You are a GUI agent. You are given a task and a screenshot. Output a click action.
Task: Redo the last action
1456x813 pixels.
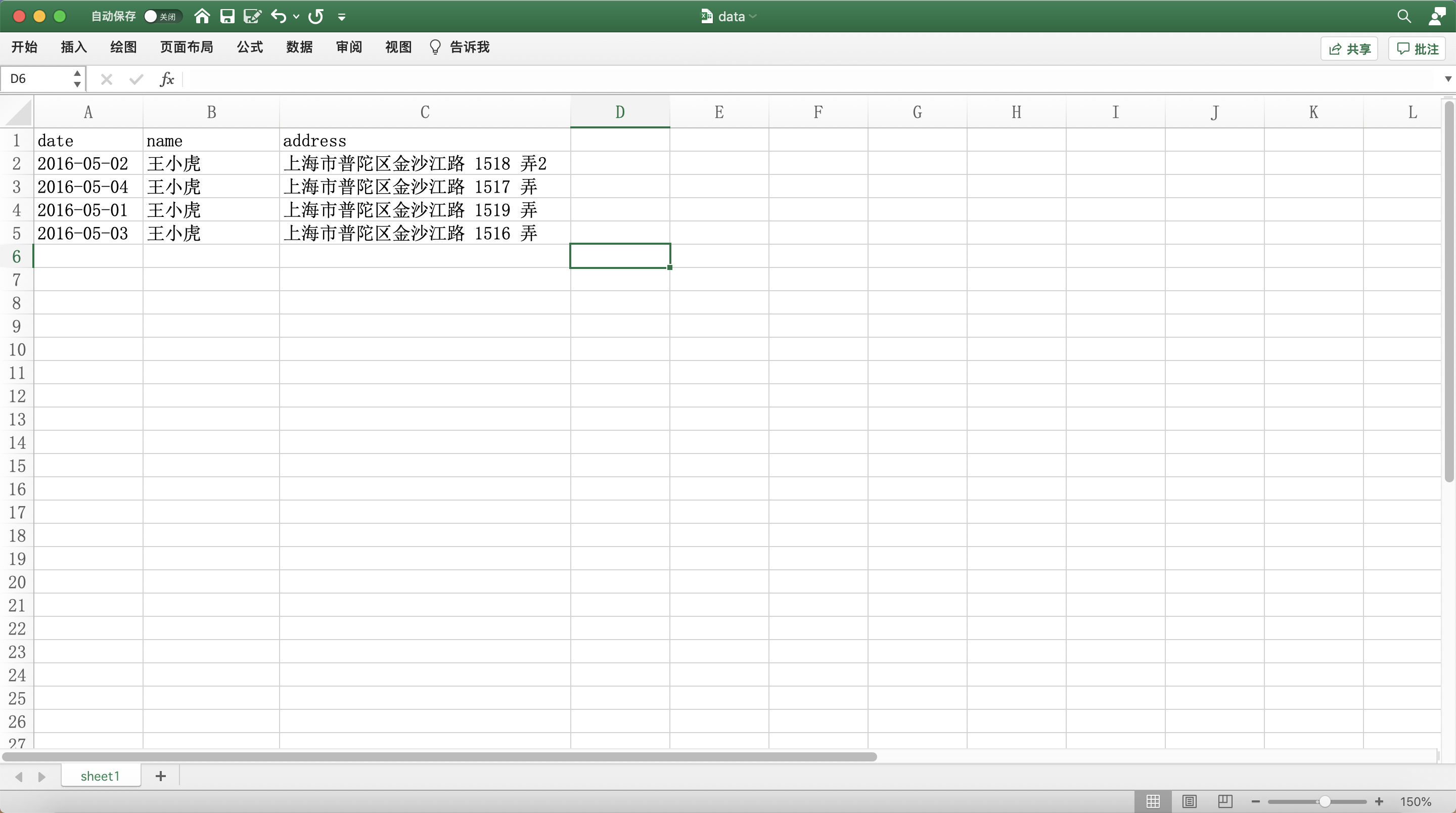pos(315,16)
